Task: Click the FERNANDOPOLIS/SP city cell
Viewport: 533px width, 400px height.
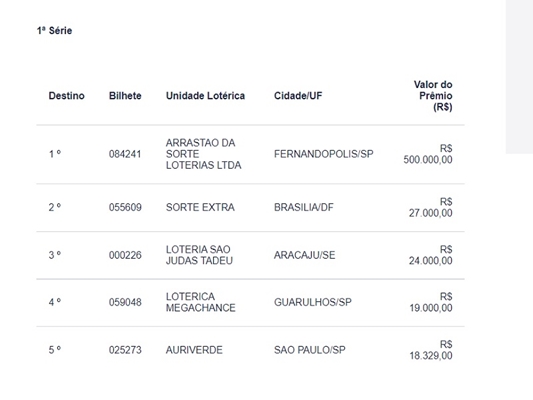Action: point(324,154)
